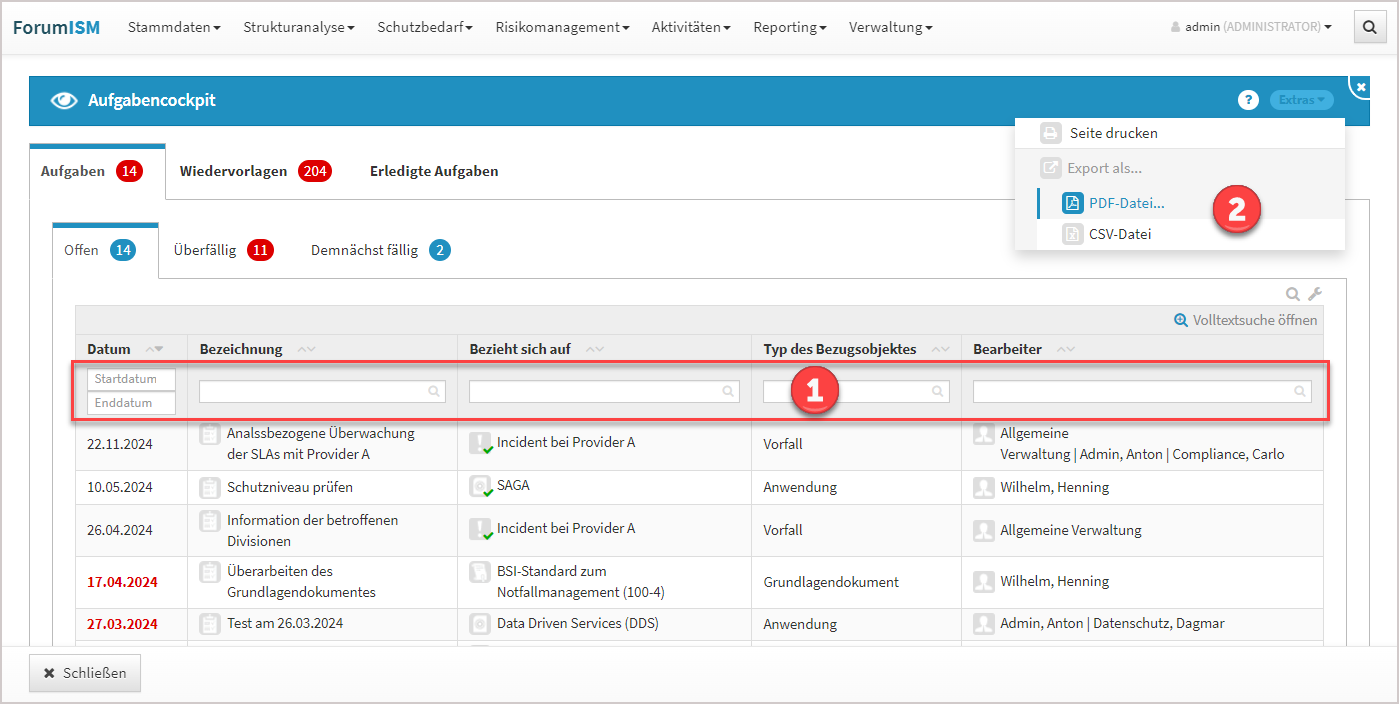This screenshot has height=704, width=1399.
Task: Open the Volltextsuche öffnen link
Action: coord(1246,320)
